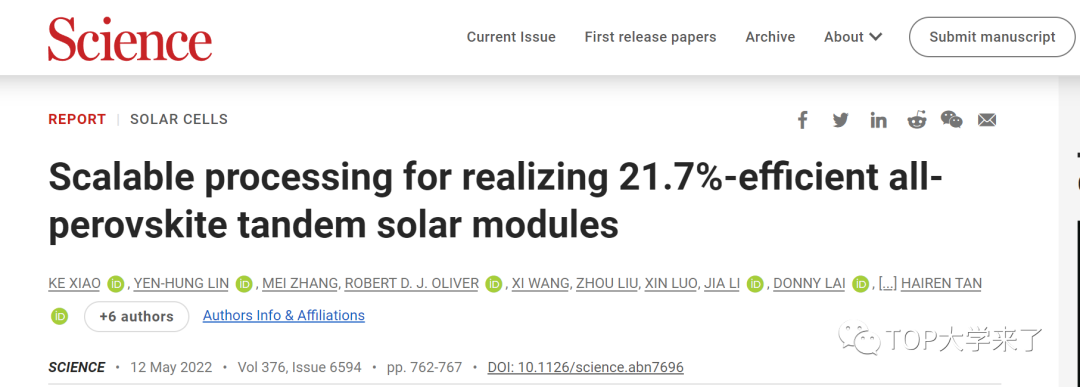Viewport: 1080px width, 387px height.
Task: Expand the +6 authors list
Action: [x=136, y=317]
